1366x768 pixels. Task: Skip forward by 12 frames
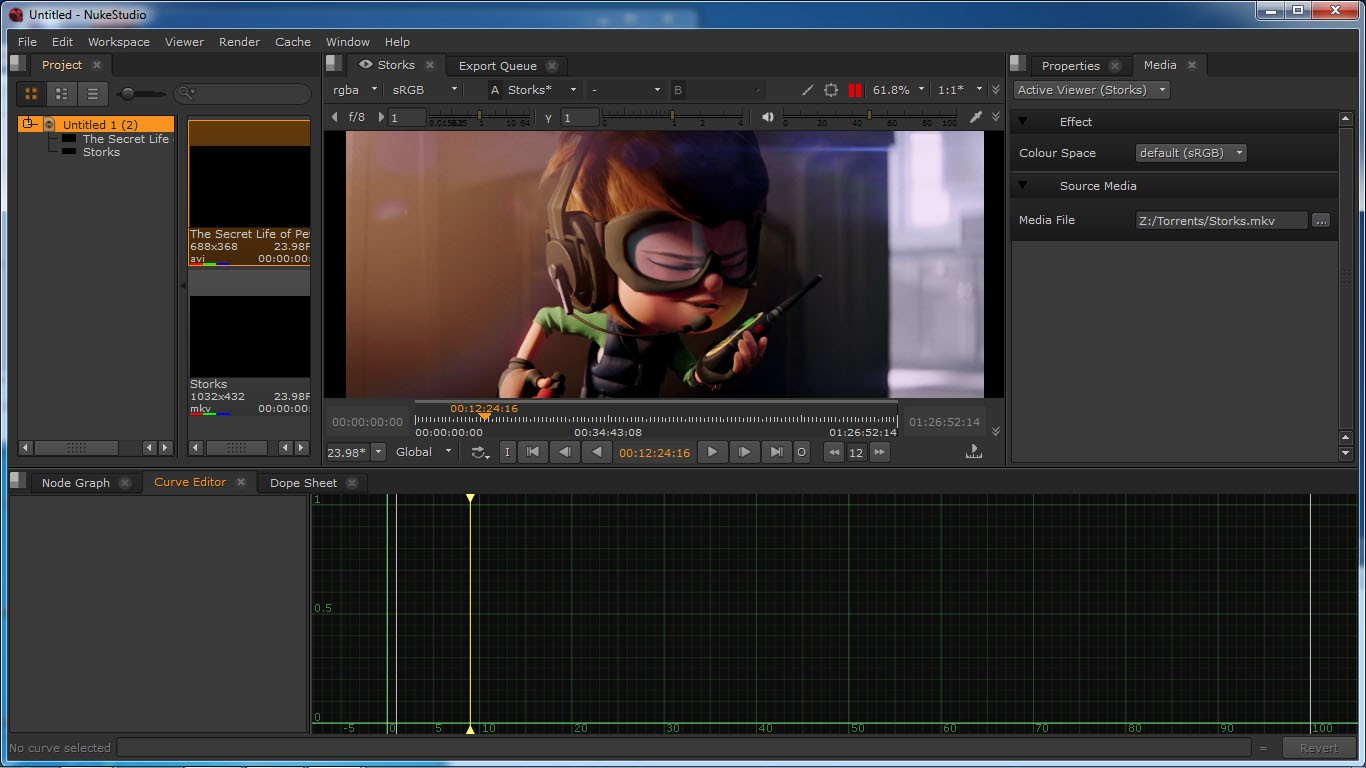click(879, 452)
